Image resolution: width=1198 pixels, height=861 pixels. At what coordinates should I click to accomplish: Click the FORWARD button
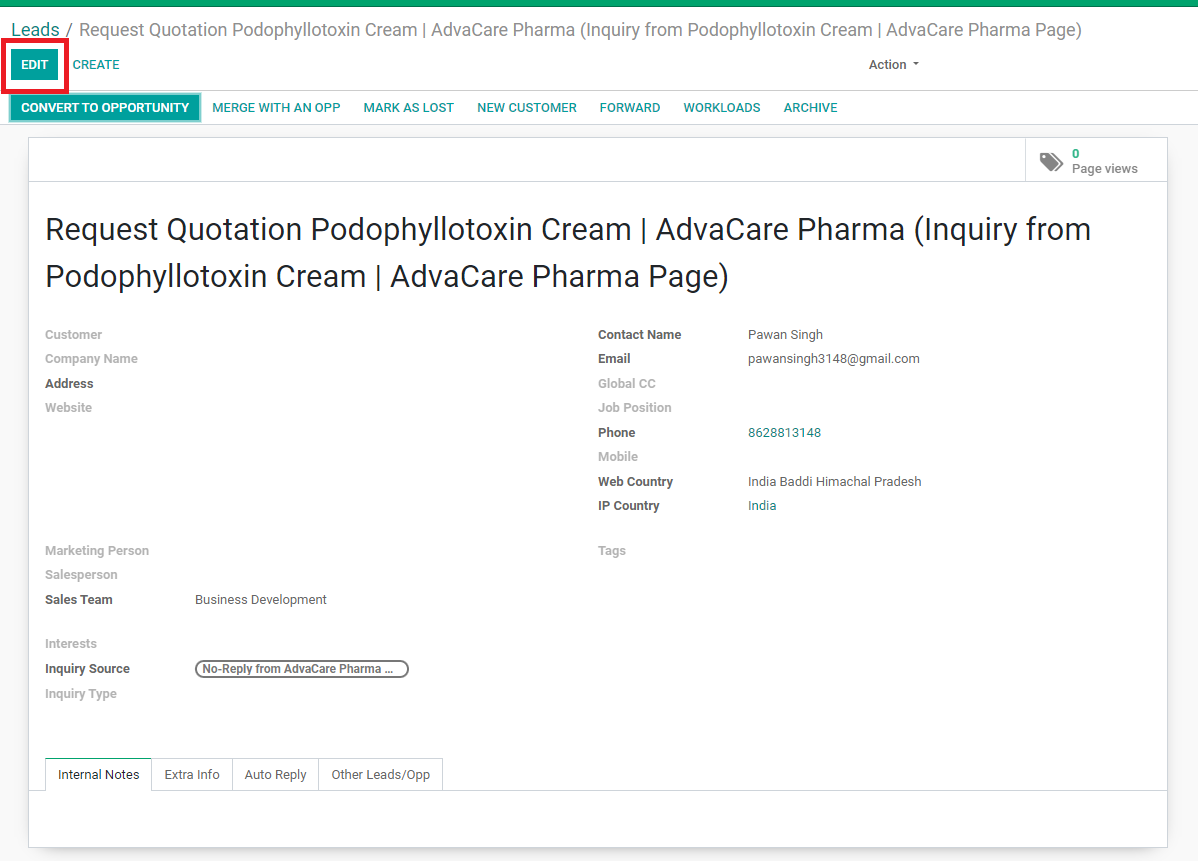[630, 108]
